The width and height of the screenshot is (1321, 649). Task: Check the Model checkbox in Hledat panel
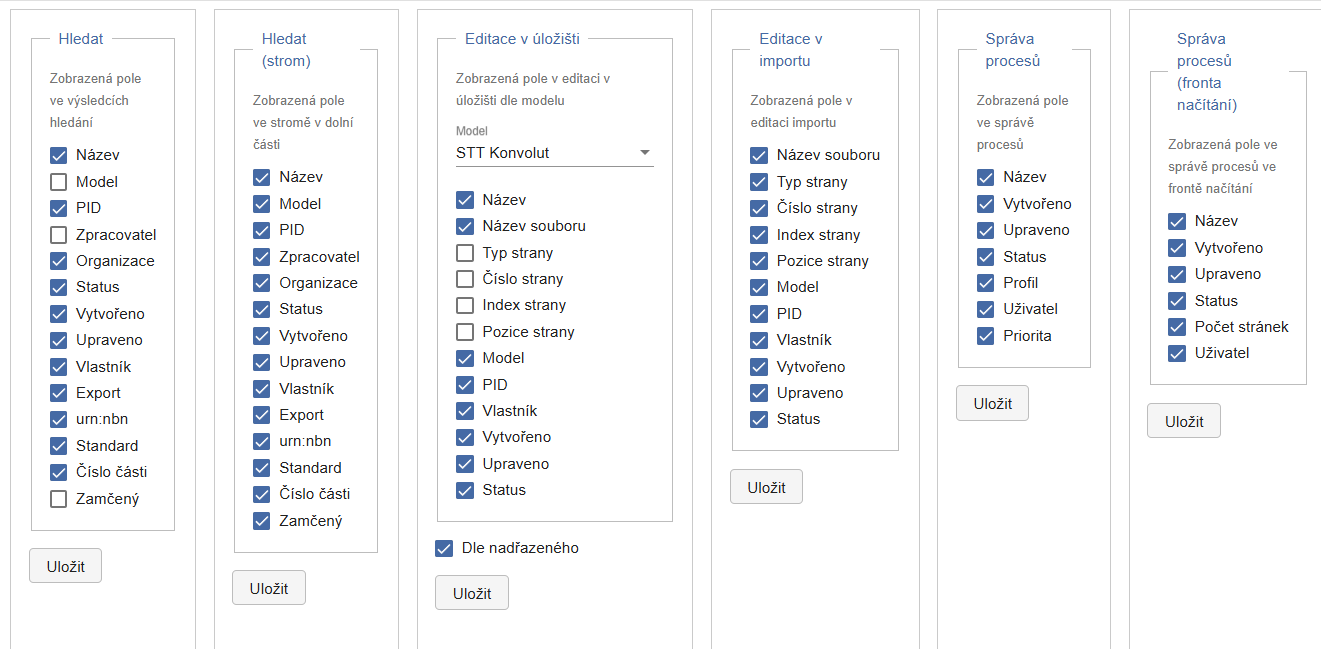[59, 182]
